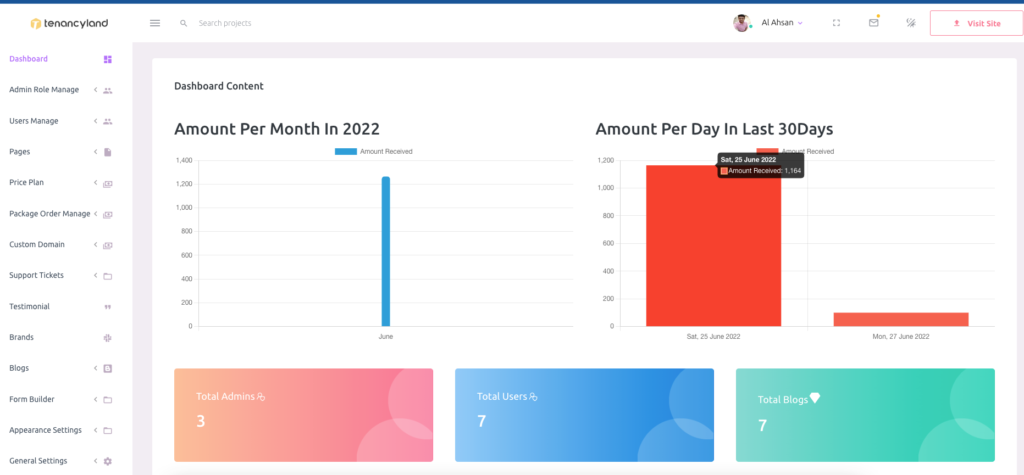This screenshot has height=475, width=1024.
Task: Open the Price Plan menu
Action: coord(27,182)
